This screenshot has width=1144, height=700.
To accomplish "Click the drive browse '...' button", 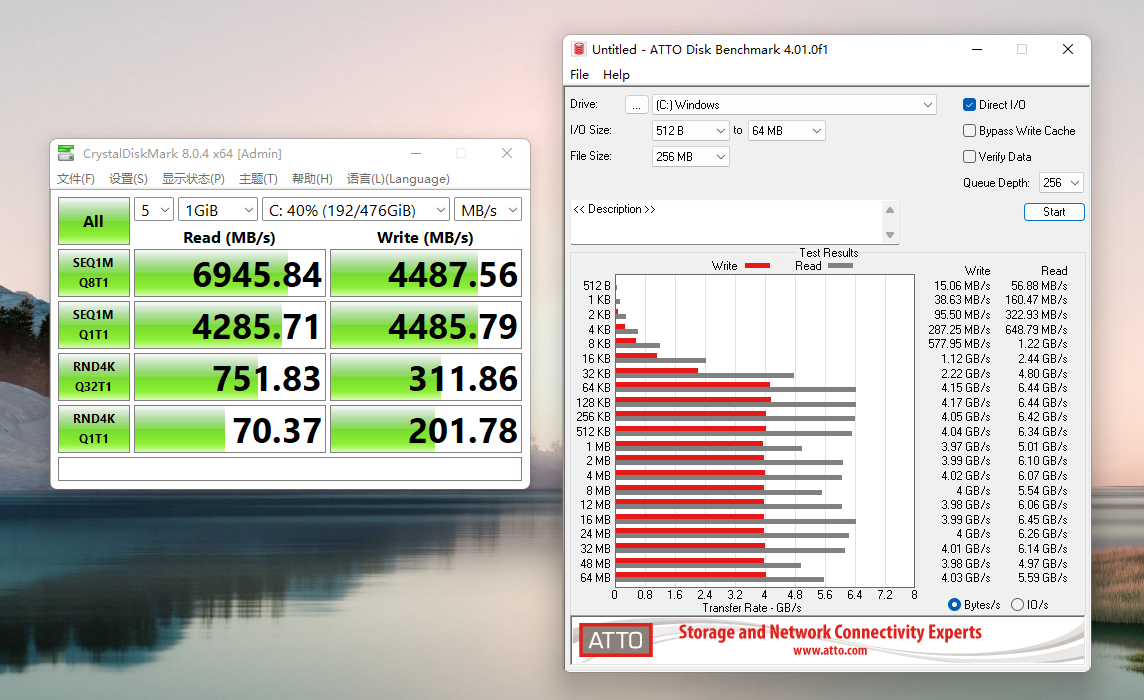I will 636,105.
